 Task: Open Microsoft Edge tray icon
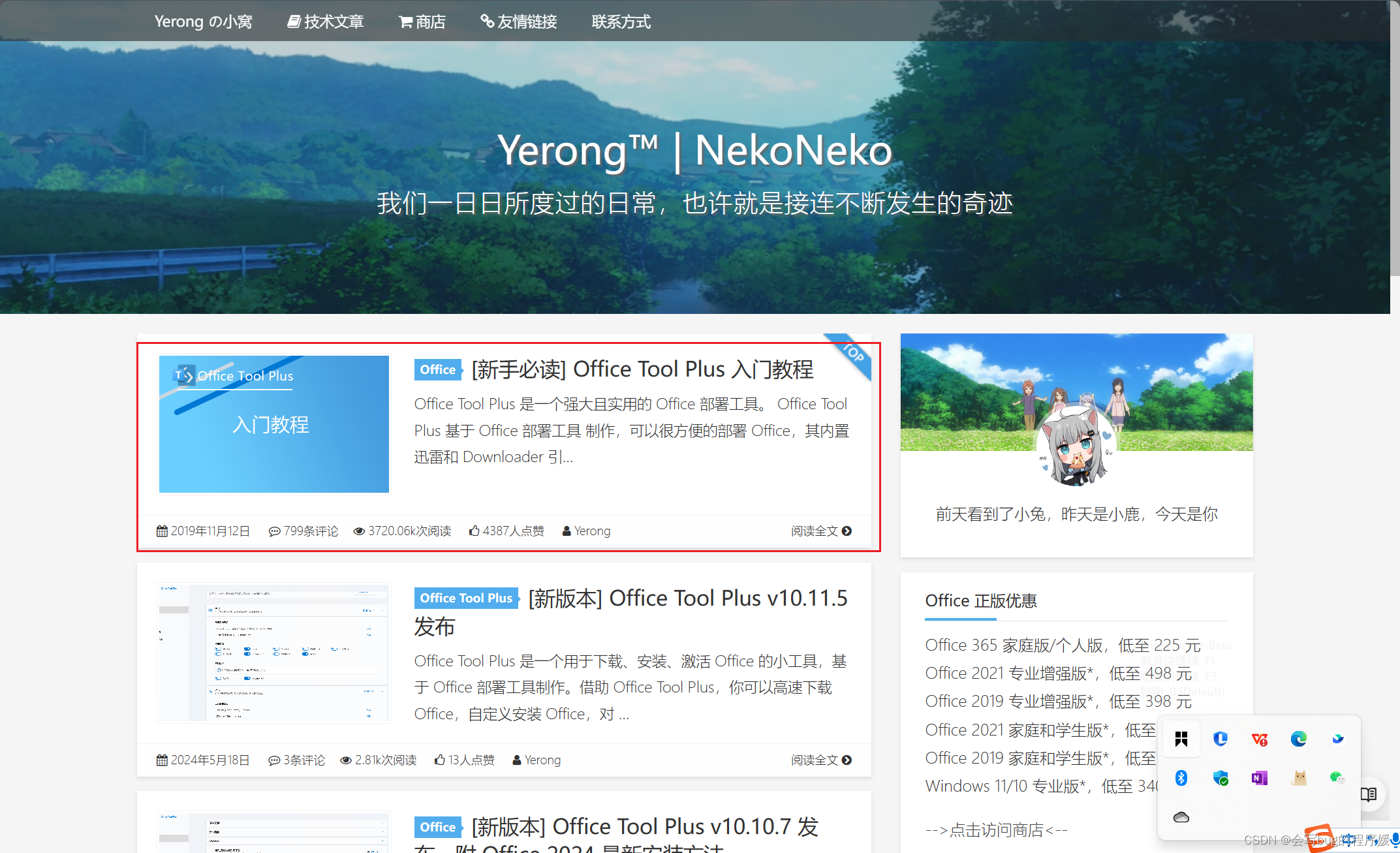coord(1298,739)
